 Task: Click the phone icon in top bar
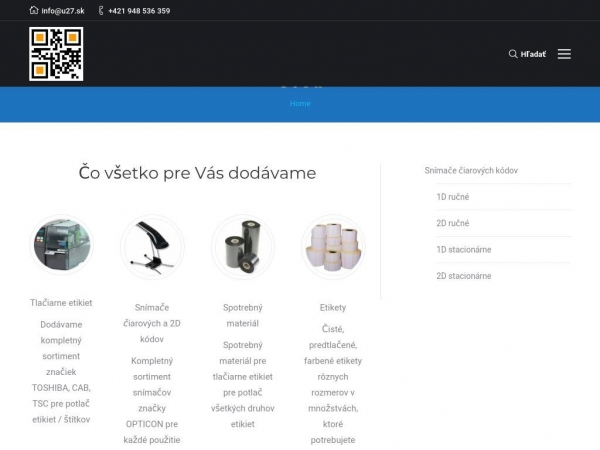pyautogui.click(x=101, y=11)
